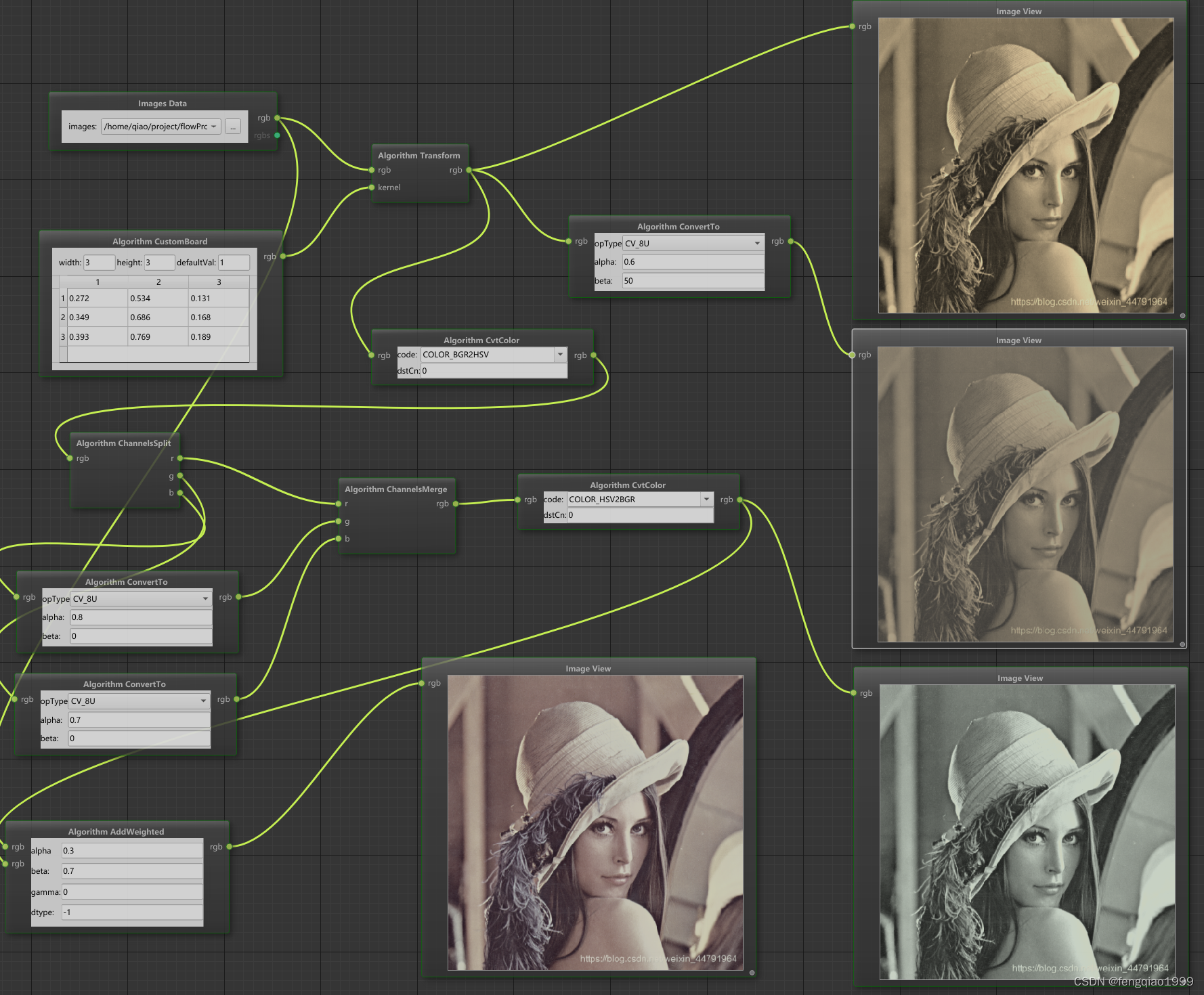This screenshot has height=995, width=1204.
Task: Click resize handle of bottom center Image View
Action: tap(752, 973)
